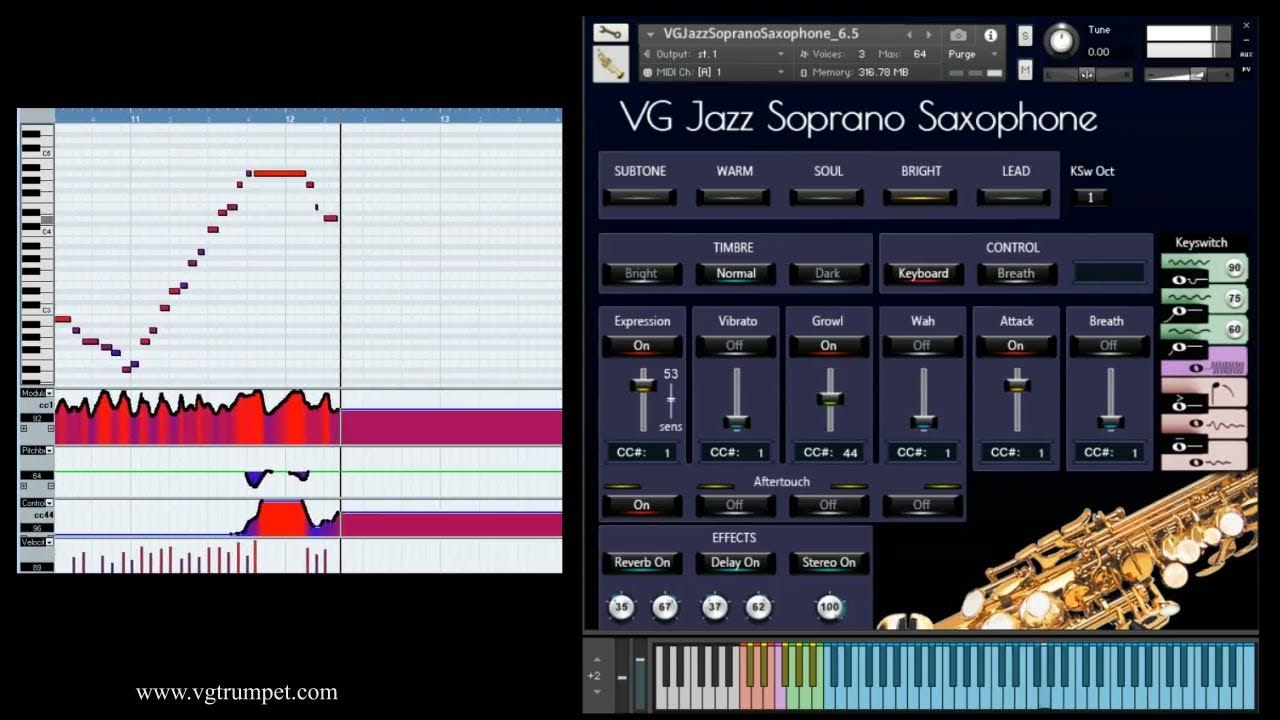Screen dimensions: 1280x720
Task: Select the WARM preset button
Action: [734, 197]
